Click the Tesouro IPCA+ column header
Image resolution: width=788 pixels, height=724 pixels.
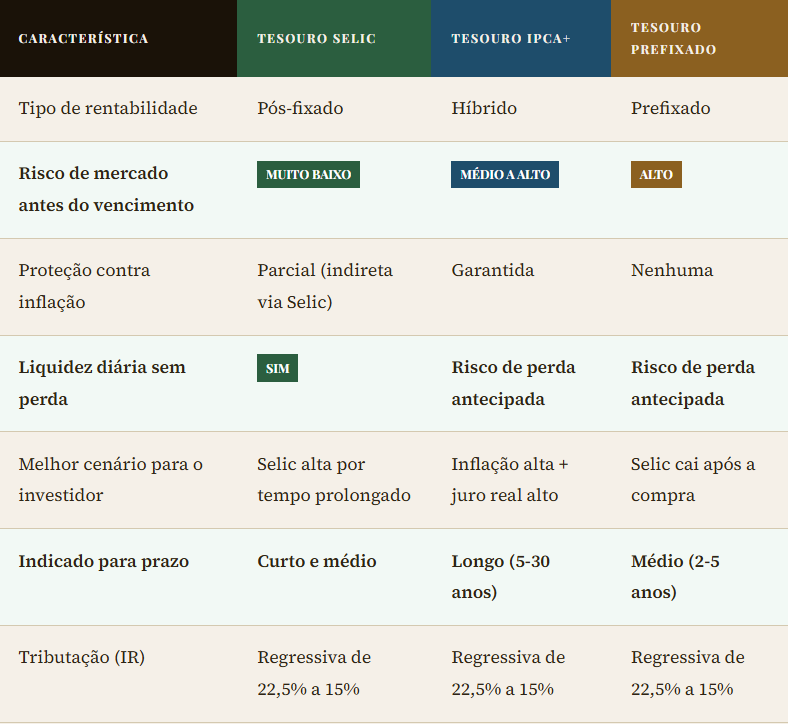[510, 39]
